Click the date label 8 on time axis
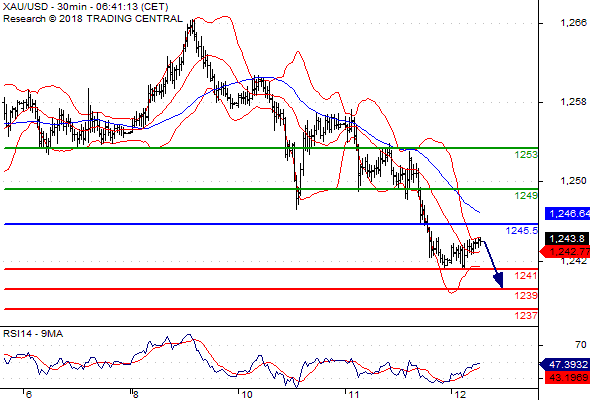This screenshot has width=590, height=400. 135,395
